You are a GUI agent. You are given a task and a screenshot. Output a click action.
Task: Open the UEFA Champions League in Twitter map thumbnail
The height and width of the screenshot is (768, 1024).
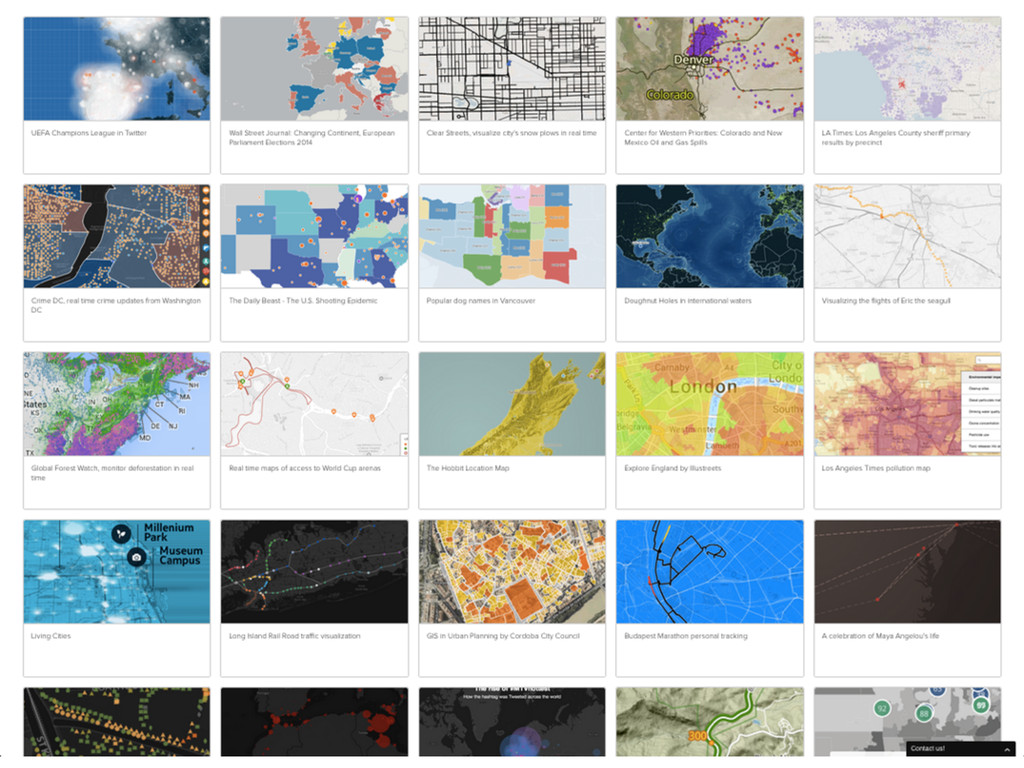(x=117, y=69)
